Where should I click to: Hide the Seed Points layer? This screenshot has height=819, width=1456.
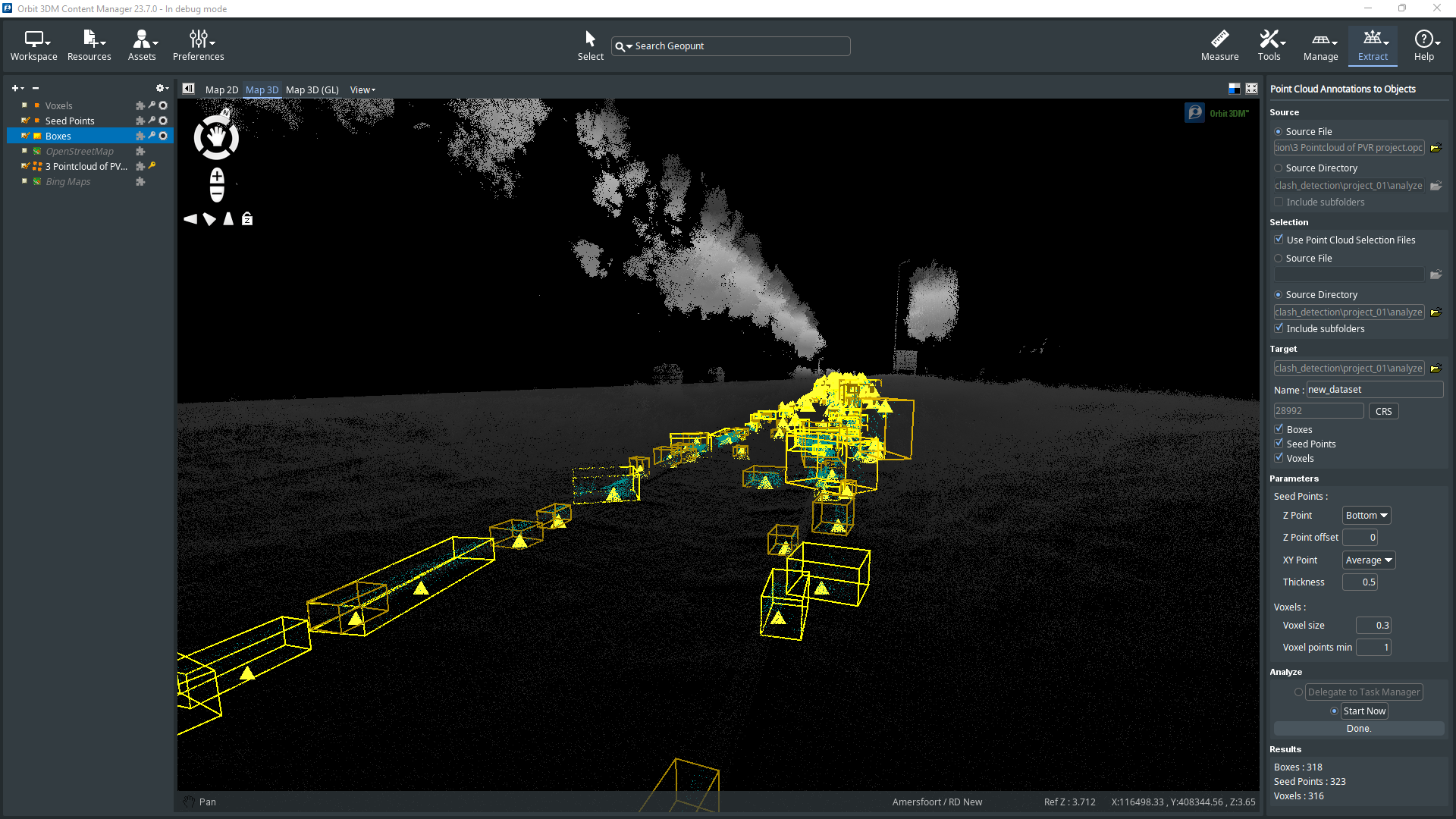pos(25,121)
